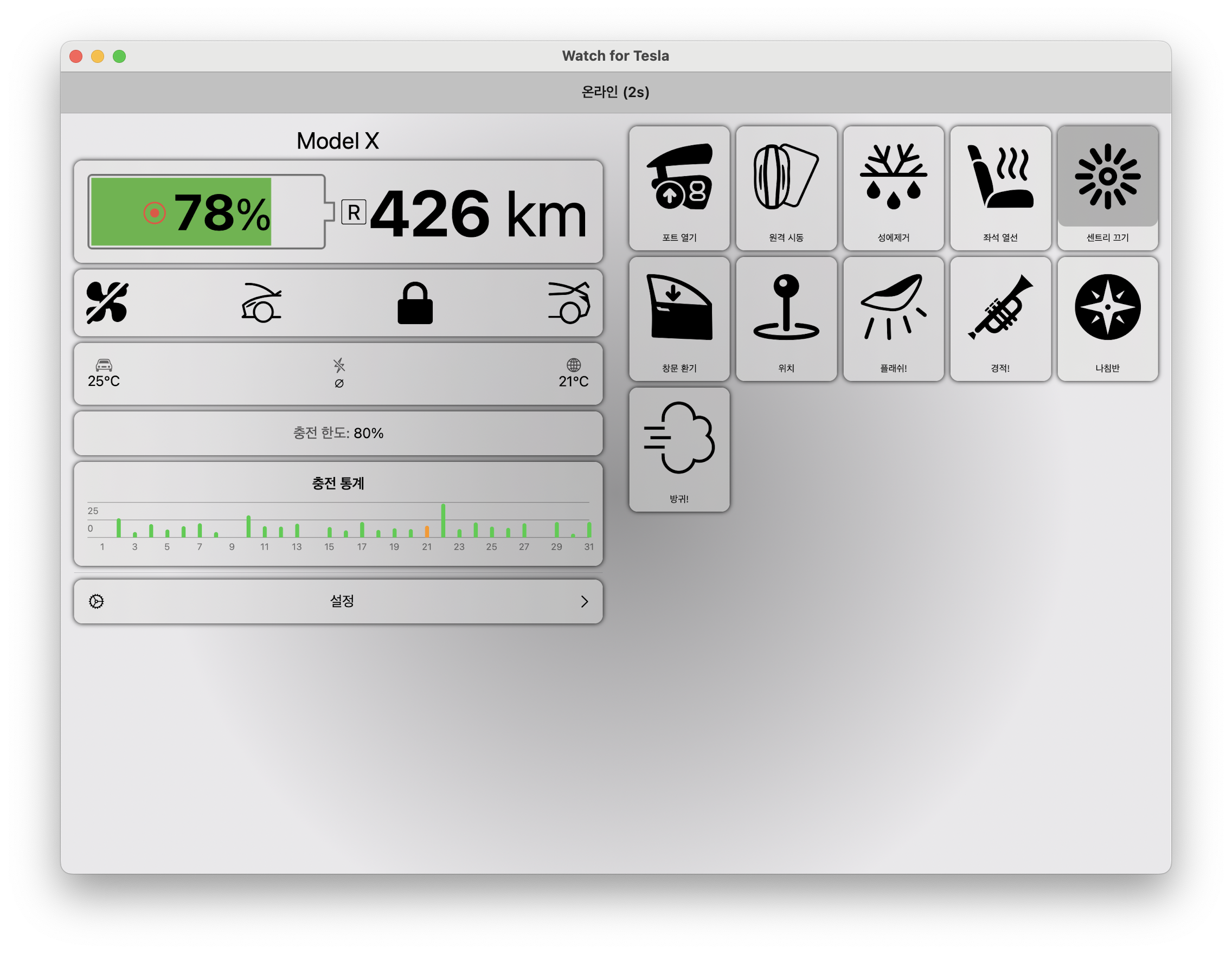Screen dimensions: 1232x954
Task: Activate defrost (성에제거) button
Action: [893, 188]
